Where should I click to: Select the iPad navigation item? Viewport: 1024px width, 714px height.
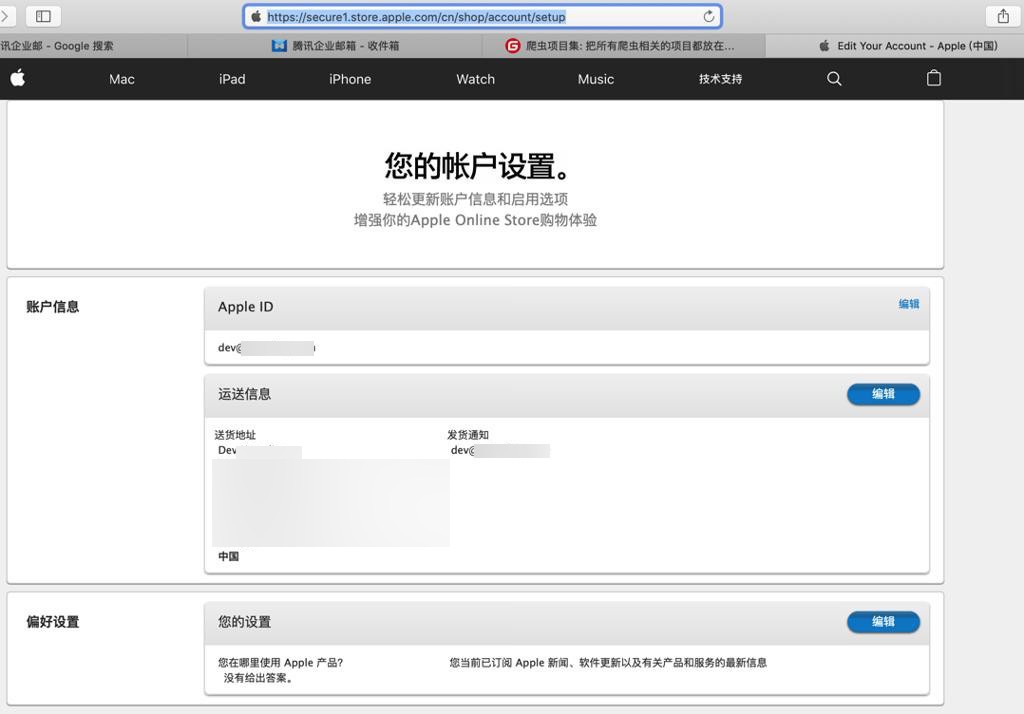[232, 79]
